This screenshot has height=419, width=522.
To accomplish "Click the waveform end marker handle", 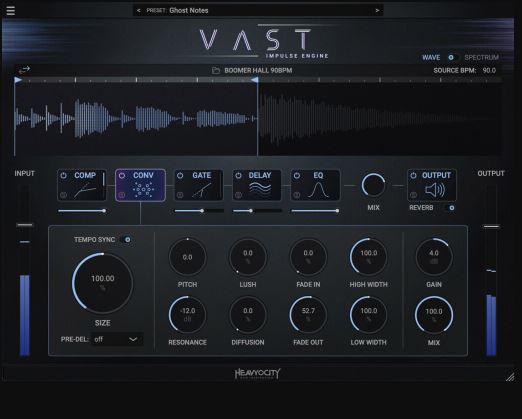I will 255,80.
